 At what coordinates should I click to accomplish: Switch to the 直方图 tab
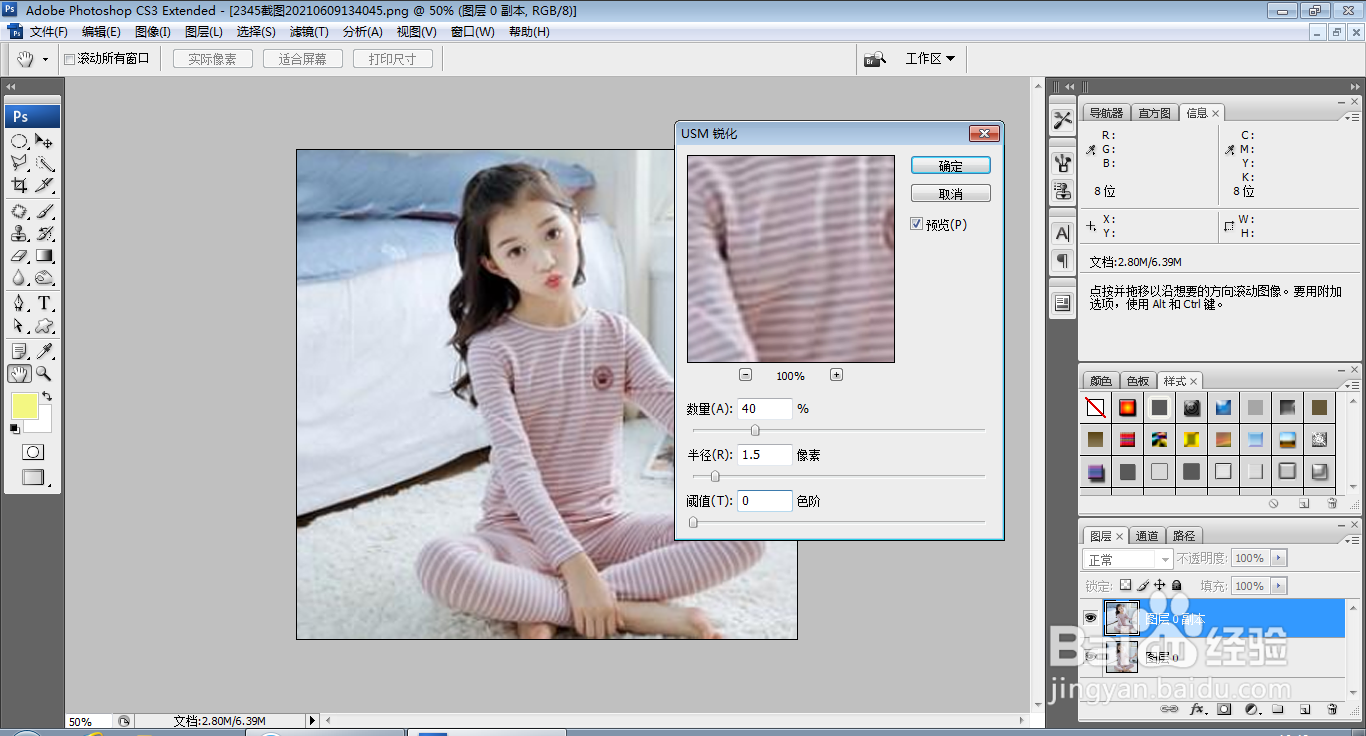[1154, 113]
